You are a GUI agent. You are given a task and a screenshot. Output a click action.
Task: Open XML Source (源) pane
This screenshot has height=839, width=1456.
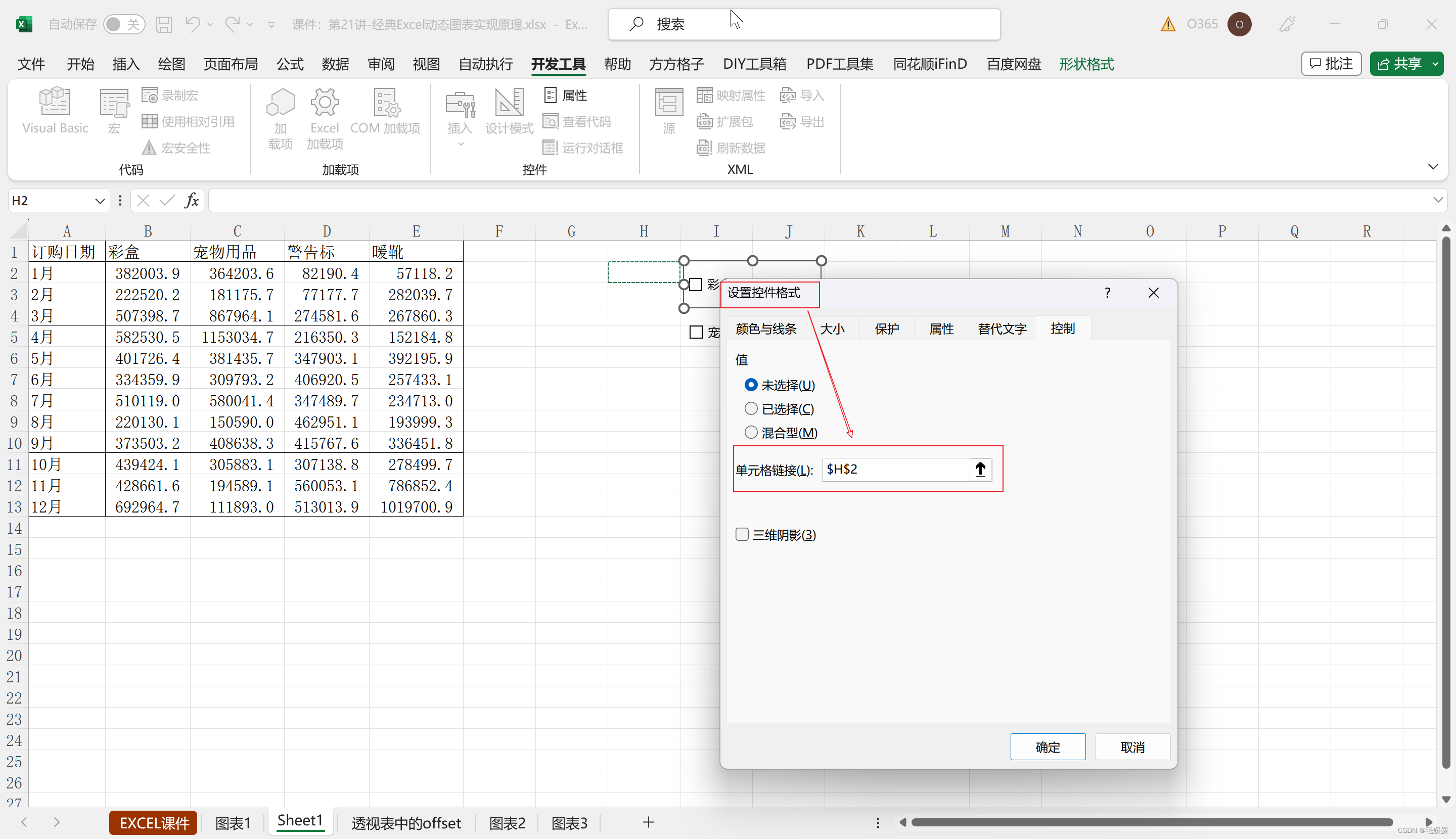click(669, 111)
